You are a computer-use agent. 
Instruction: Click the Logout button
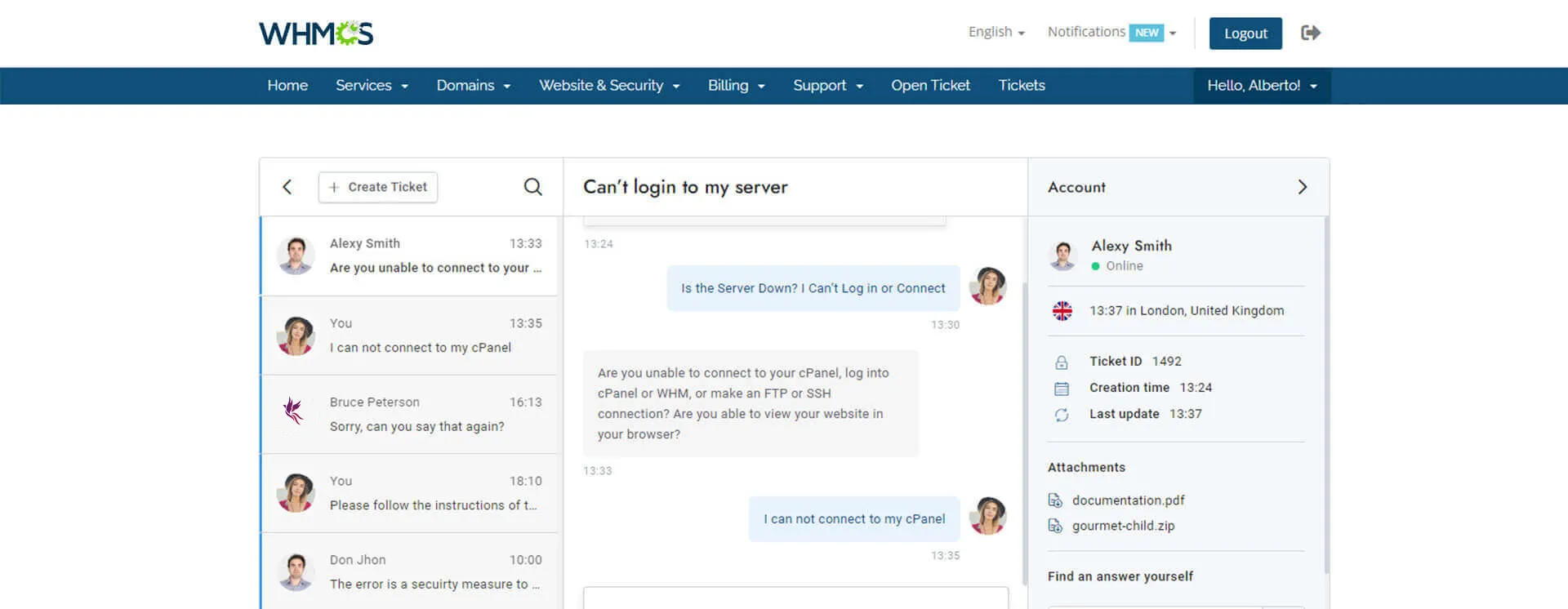[x=1245, y=33]
